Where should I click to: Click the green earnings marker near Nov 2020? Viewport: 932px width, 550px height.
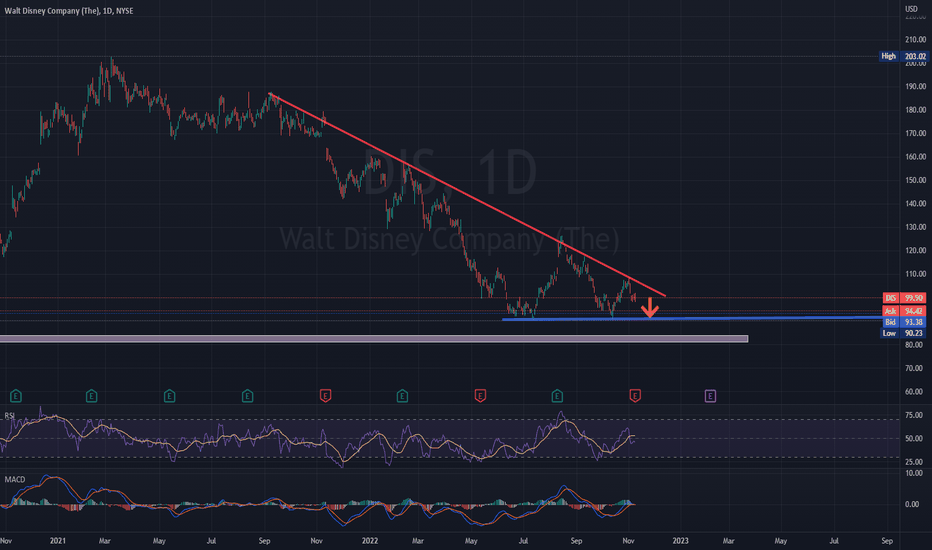click(16, 395)
